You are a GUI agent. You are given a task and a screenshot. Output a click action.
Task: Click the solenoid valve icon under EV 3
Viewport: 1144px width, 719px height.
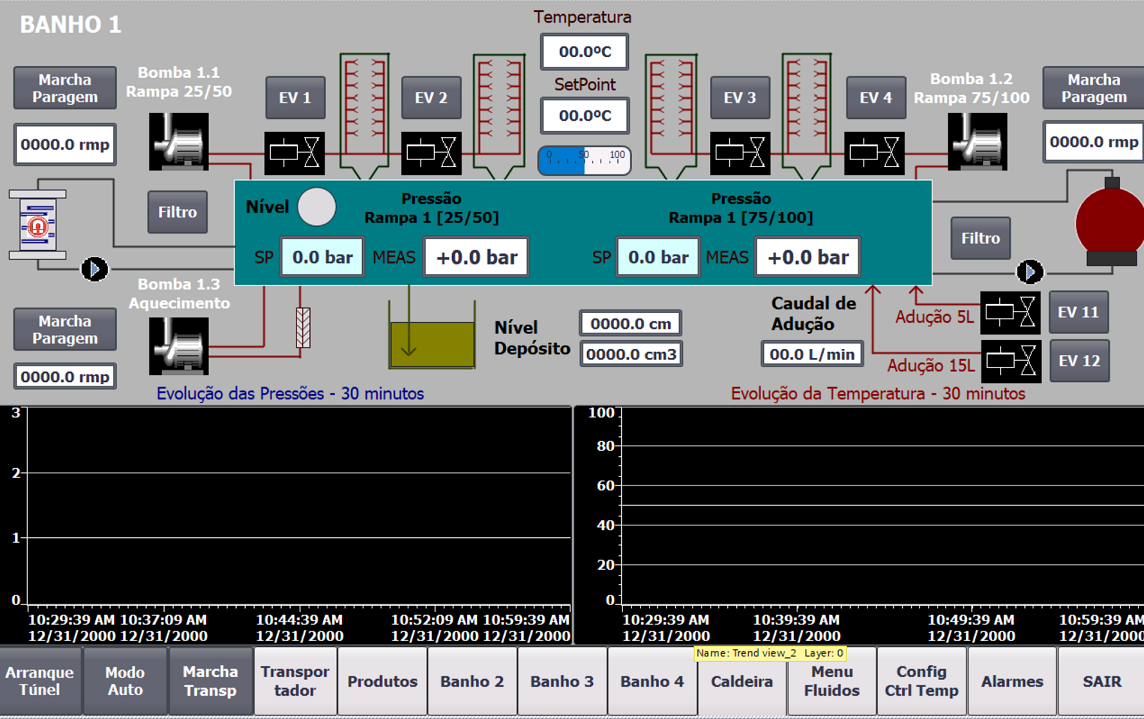(x=740, y=154)
